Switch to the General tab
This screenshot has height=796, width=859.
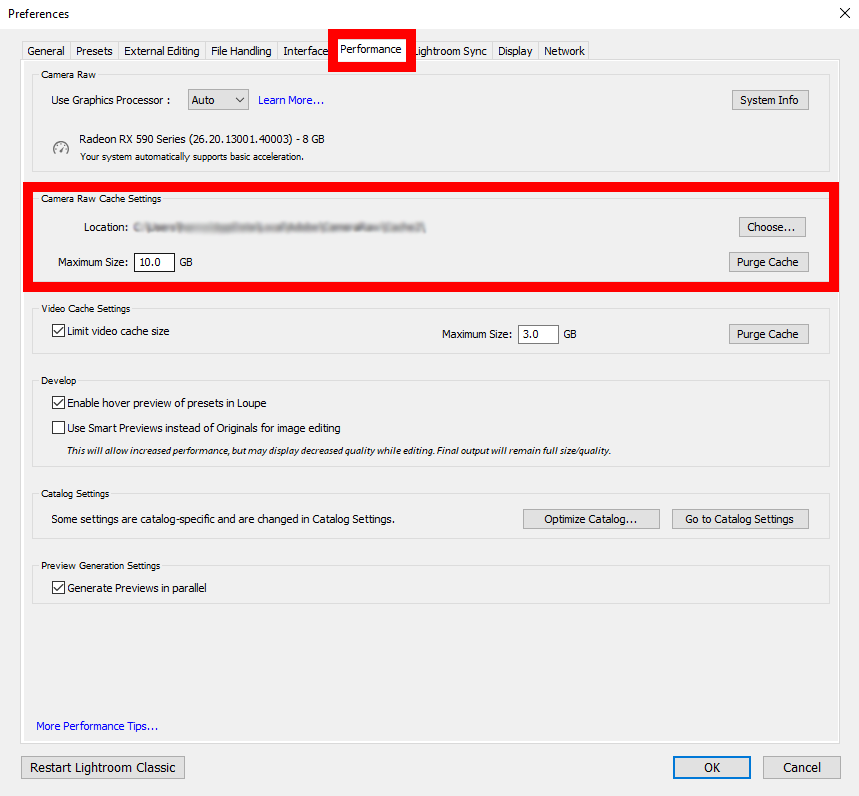click(x=46, y=51)
